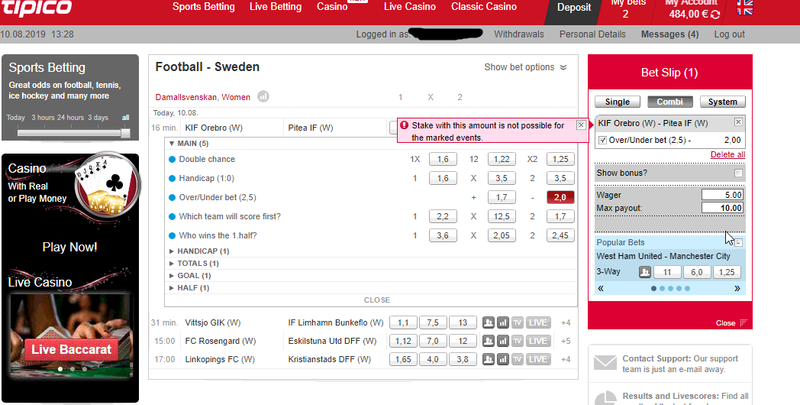Click Vittsjo GIK row TV icon
This screenshot has width=800, height=405.
pyautogui.click(x=517, y=323)
